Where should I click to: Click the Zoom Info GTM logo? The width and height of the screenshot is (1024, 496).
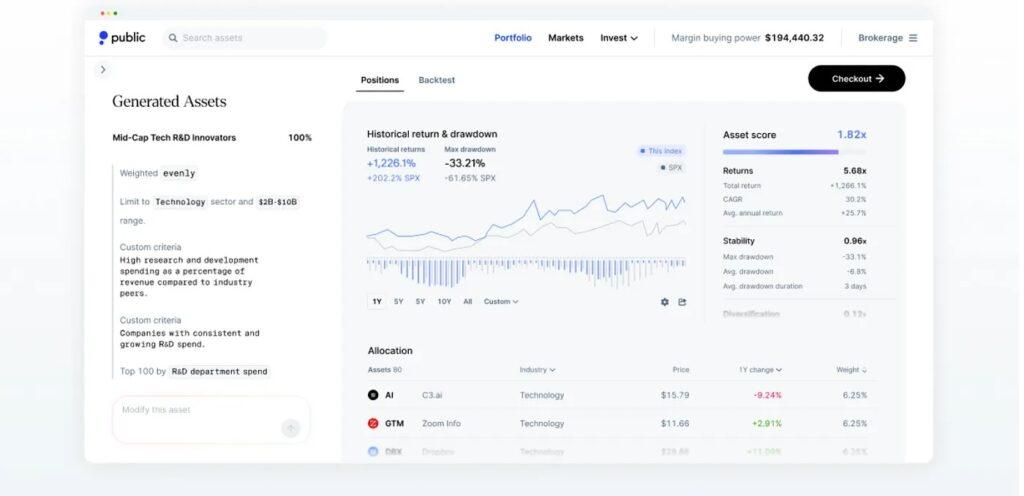[x=373, y=424]
